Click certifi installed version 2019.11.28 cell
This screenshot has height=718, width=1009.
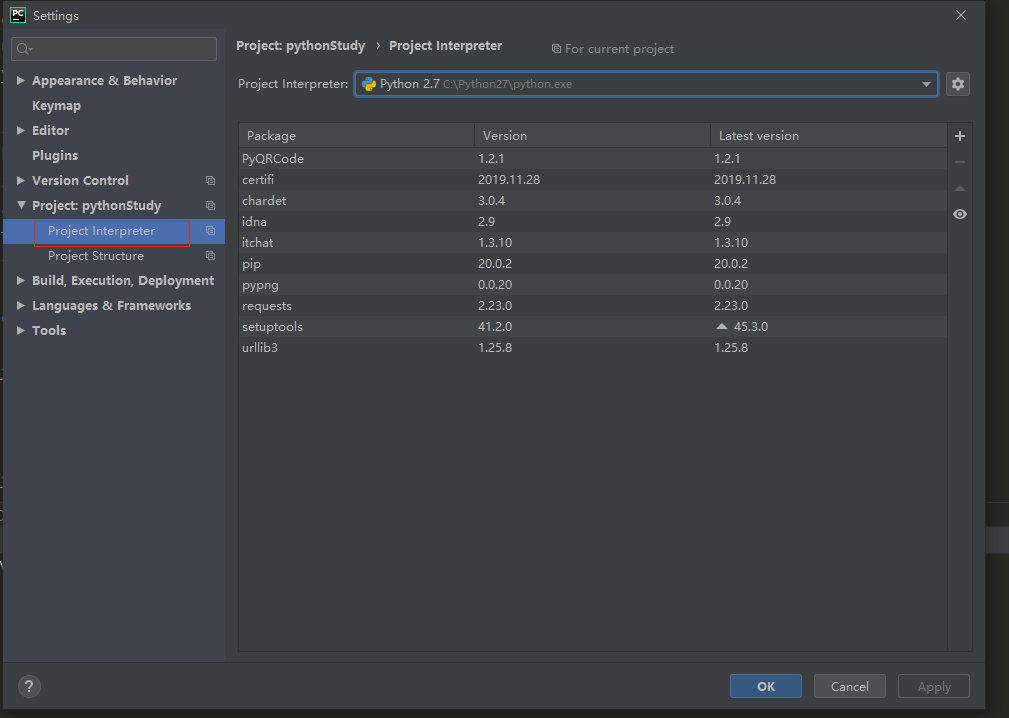click(508, 180)
